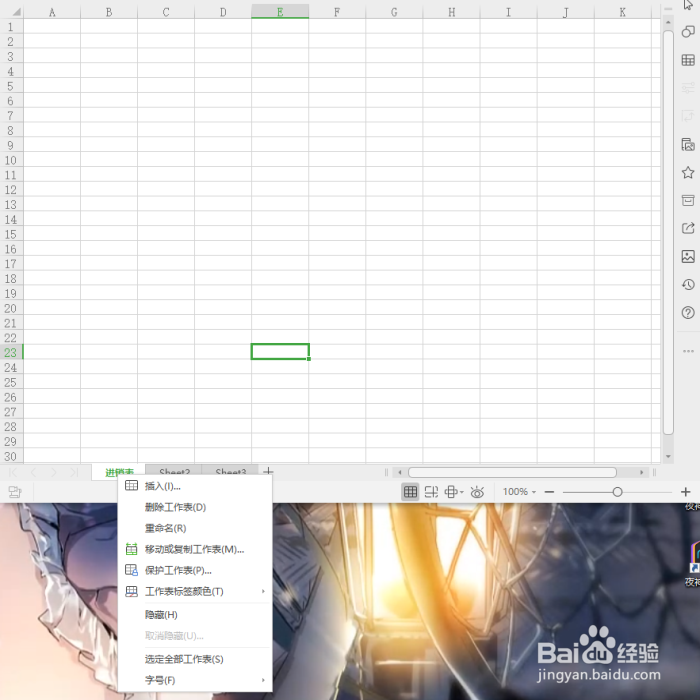
Task: Expand the reading mode dropdown arrow
Action: pyautogui.click(x=462, y=492)
